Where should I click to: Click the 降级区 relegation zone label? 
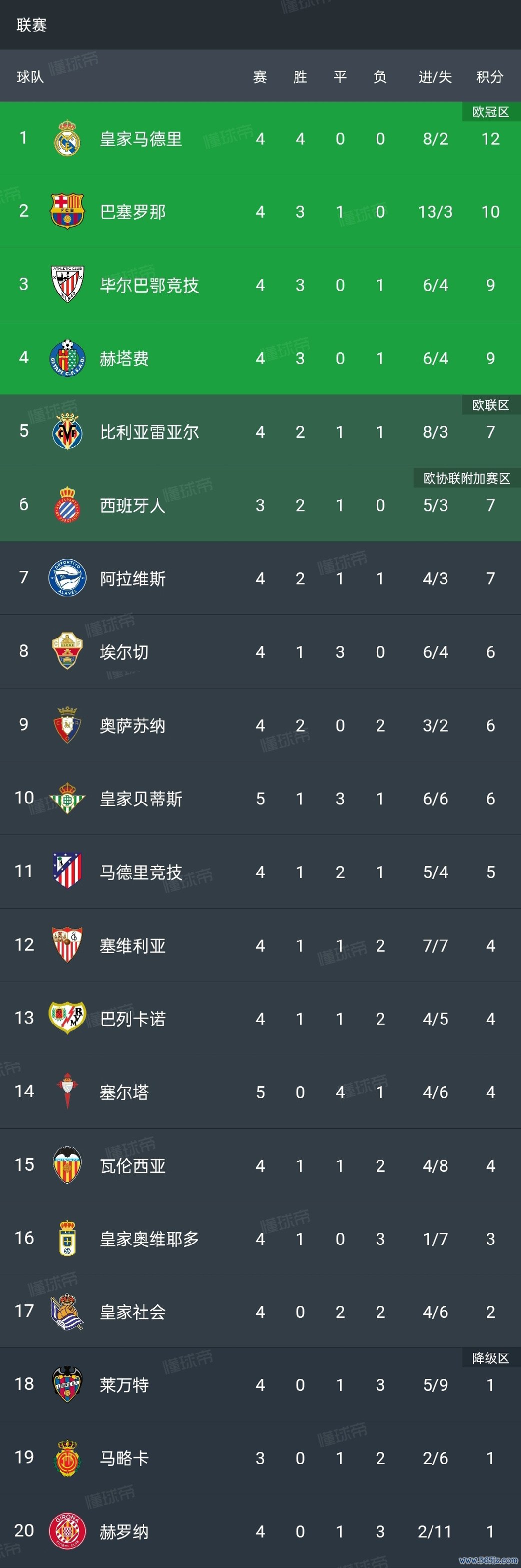click(490, 1358)
